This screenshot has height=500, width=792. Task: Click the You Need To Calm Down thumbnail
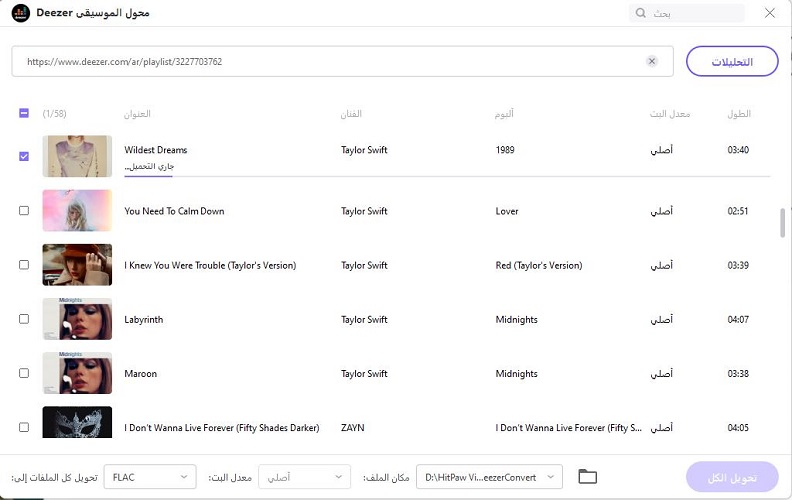point(77,211)
